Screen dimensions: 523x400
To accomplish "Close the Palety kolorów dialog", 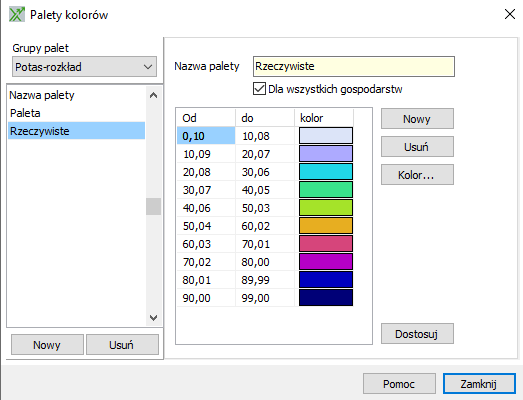I will click(510, 14).
